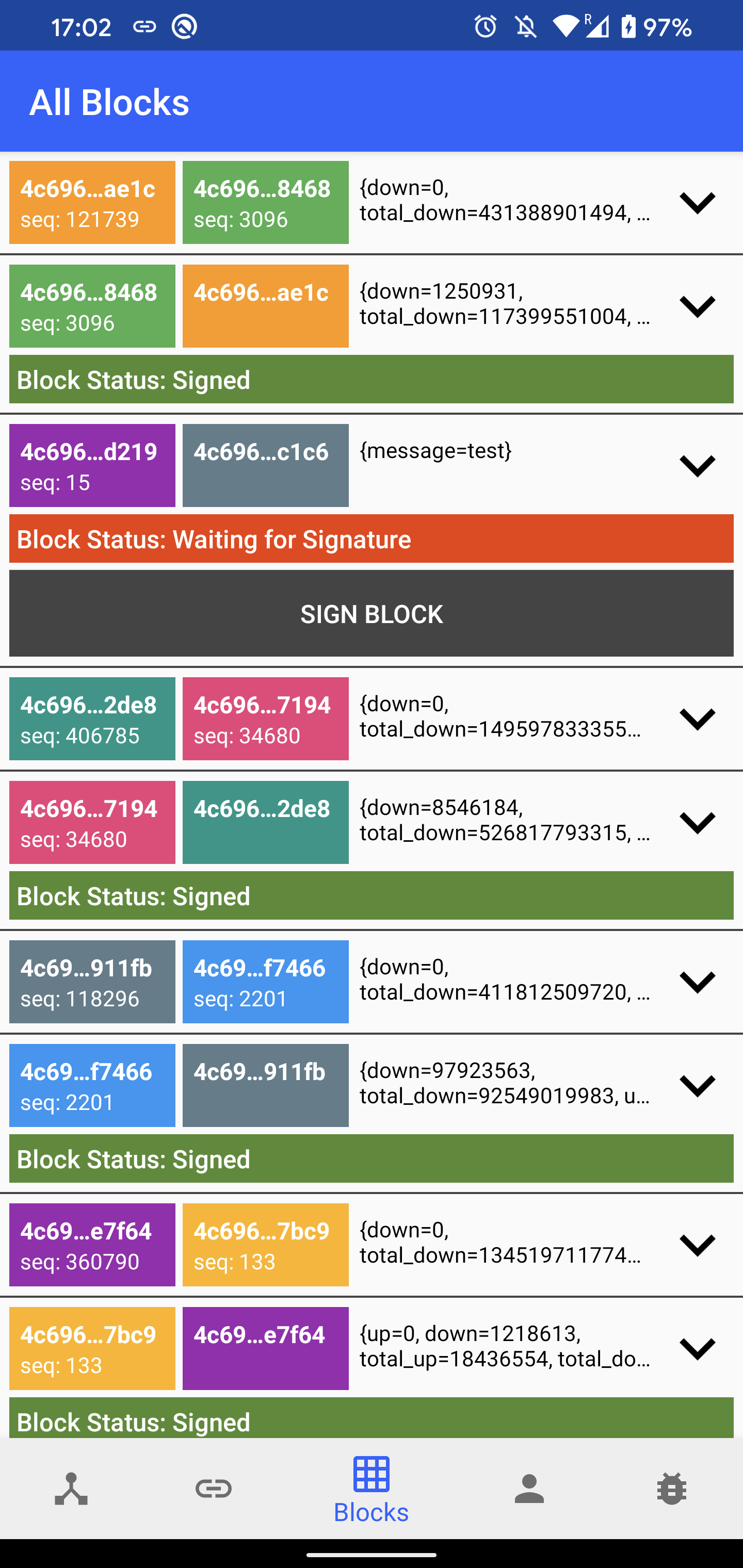Select the Blocks tab
This screenshot has height=1568, width=743.
click(371, 1489)
